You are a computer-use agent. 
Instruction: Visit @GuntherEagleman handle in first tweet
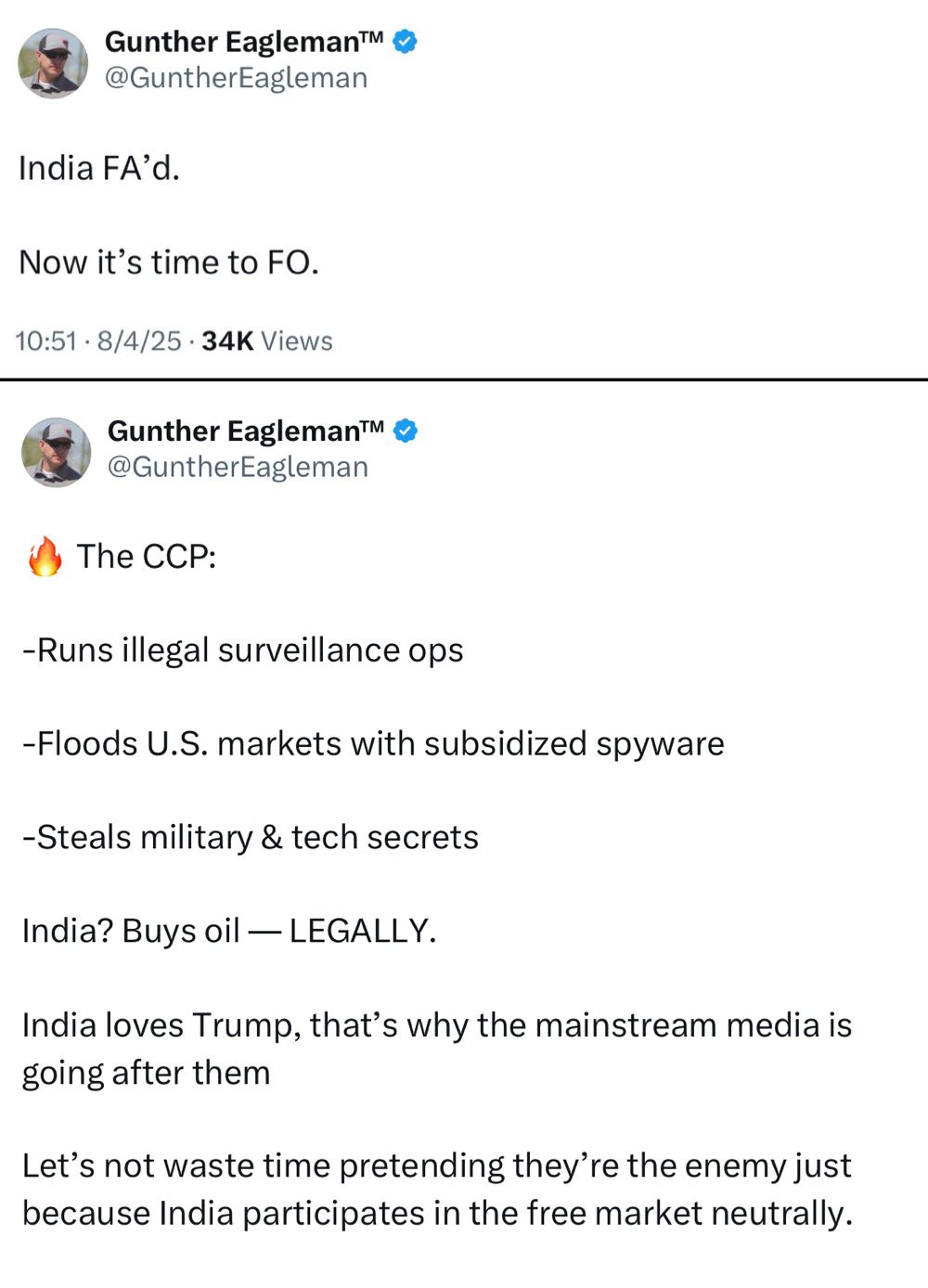coord(236,78)
